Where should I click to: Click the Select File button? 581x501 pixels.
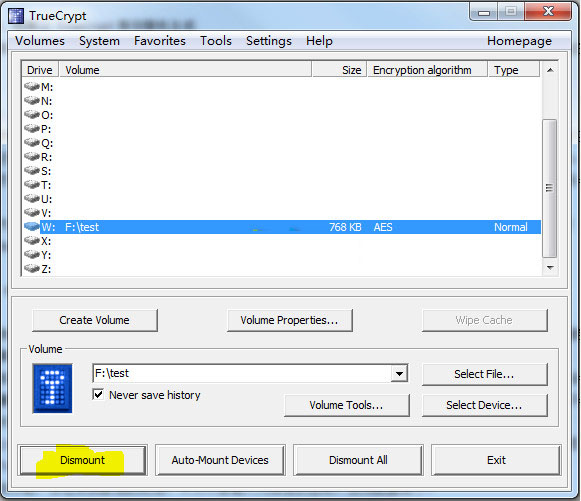point(484,374)
